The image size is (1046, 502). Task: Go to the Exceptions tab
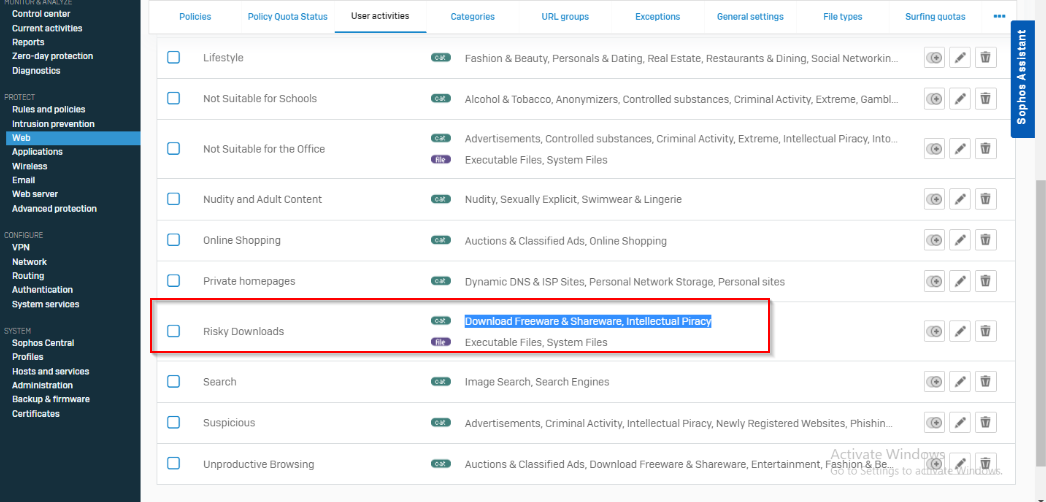coord(658,17)
